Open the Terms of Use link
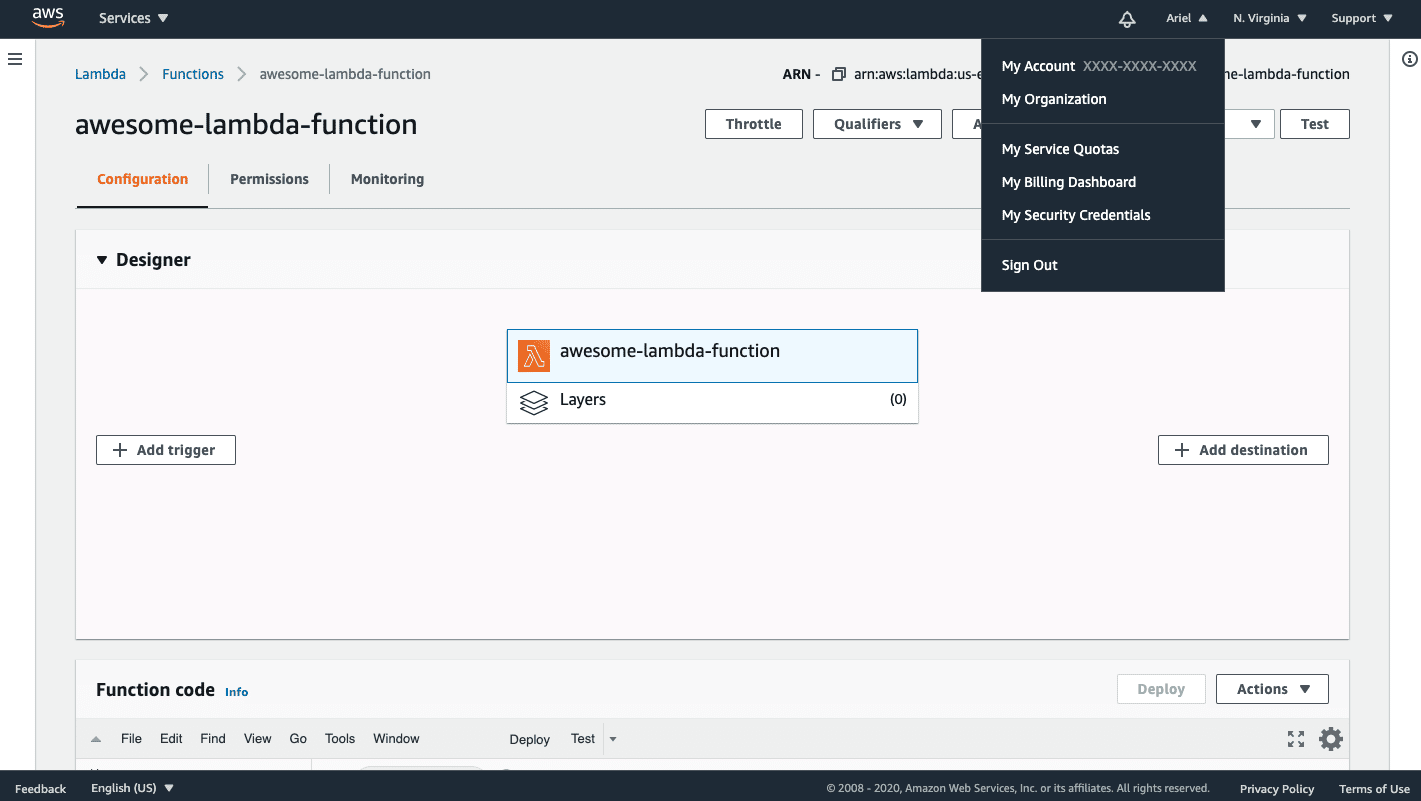1421x801 pixels. pos(1374,789)
